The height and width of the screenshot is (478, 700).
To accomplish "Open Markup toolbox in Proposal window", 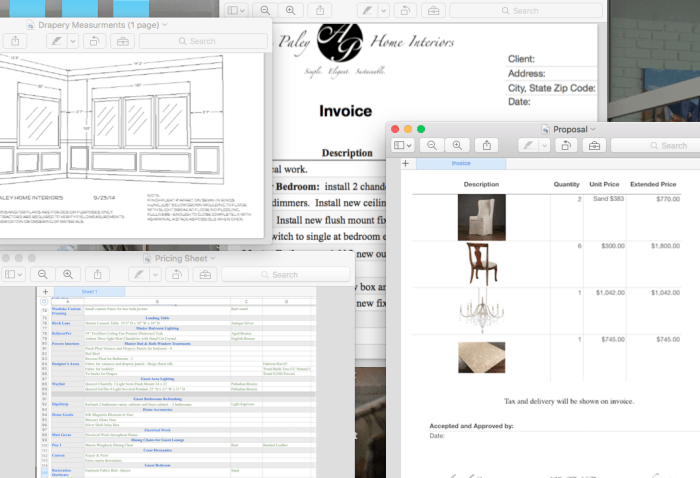I will coord(594,145).
